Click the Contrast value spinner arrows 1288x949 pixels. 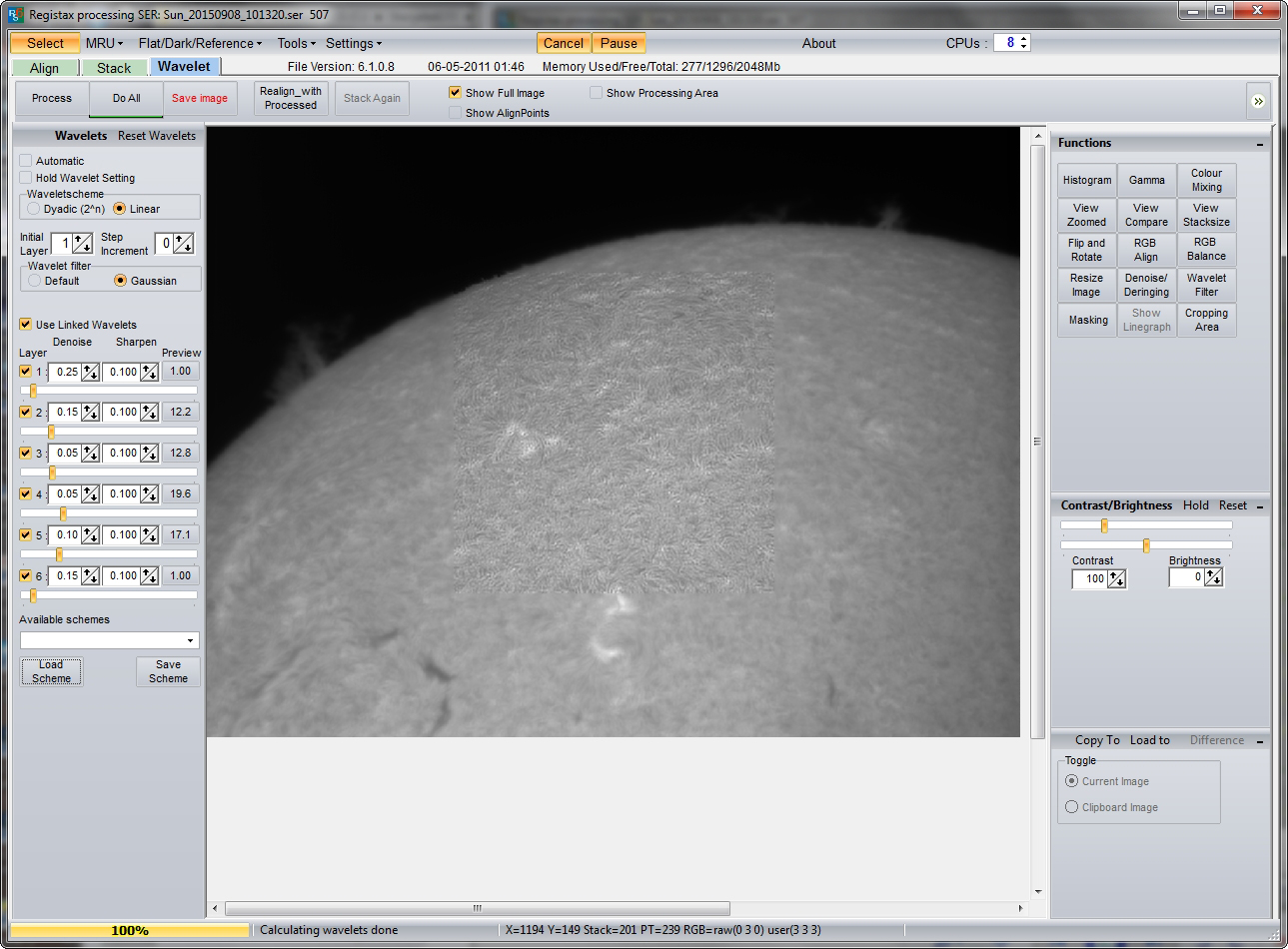point(1116,578)
